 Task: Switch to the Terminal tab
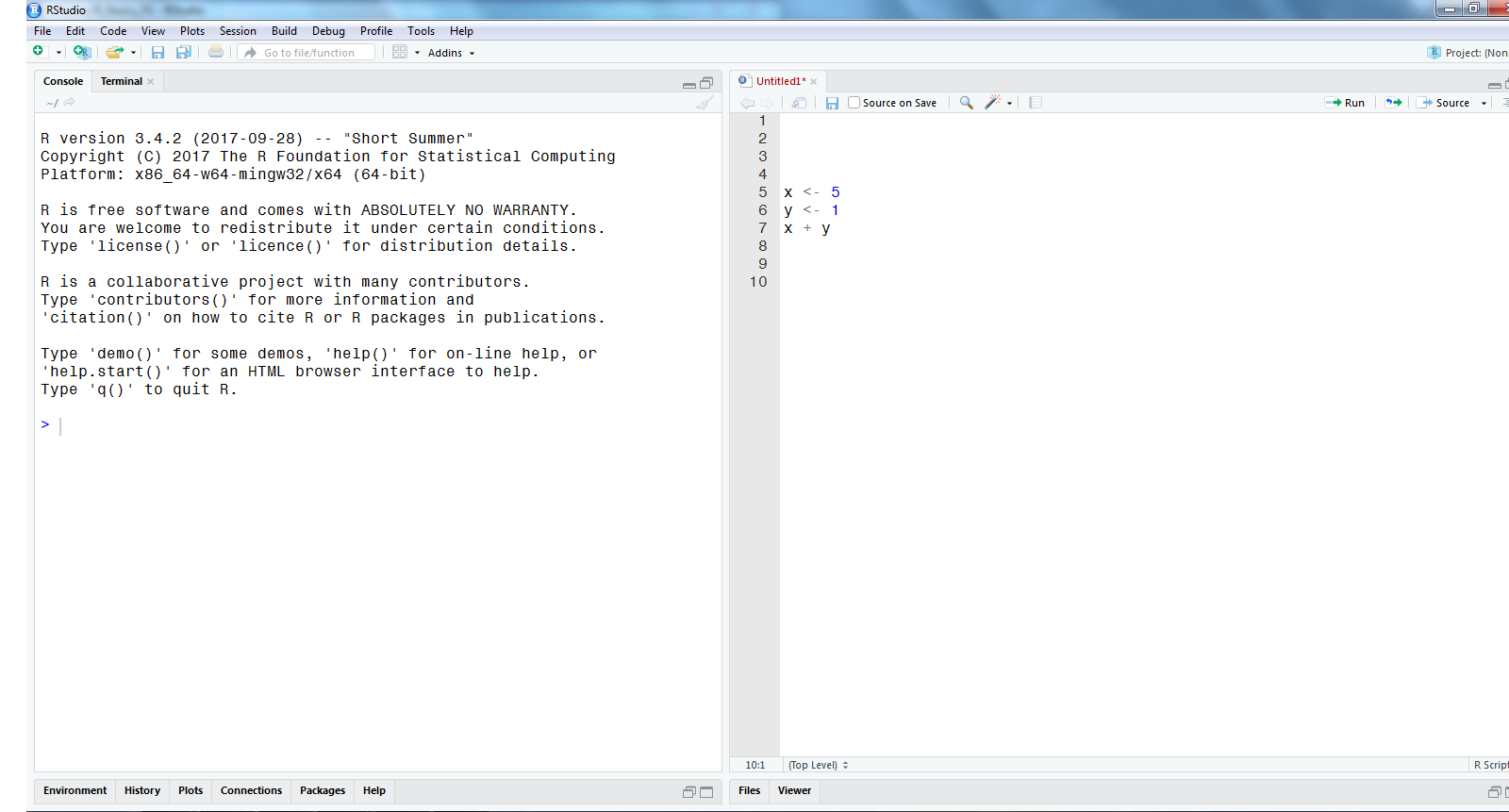pyautogui.click(x=122, y=81)
